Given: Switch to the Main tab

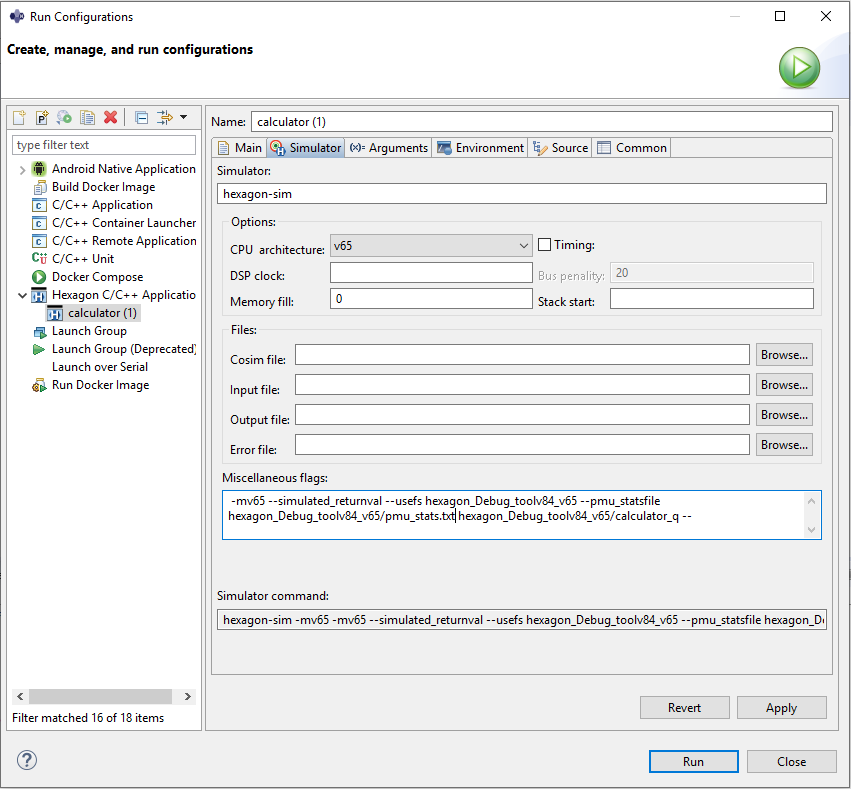Looking at the screenshot, I should 240,148.
